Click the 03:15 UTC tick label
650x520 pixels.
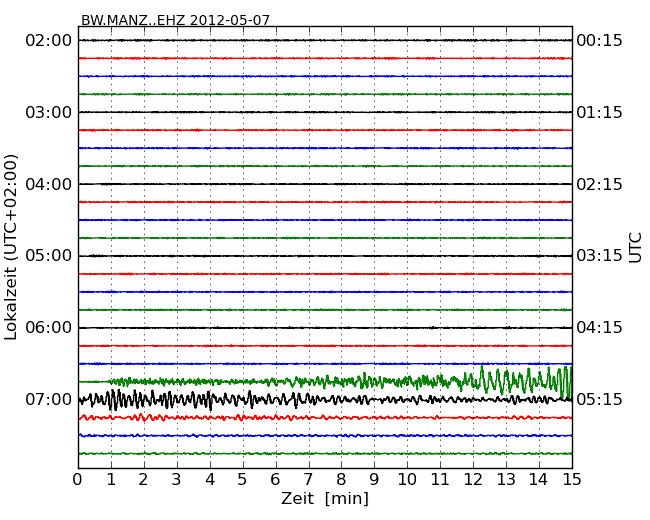(x=599, y=256)
